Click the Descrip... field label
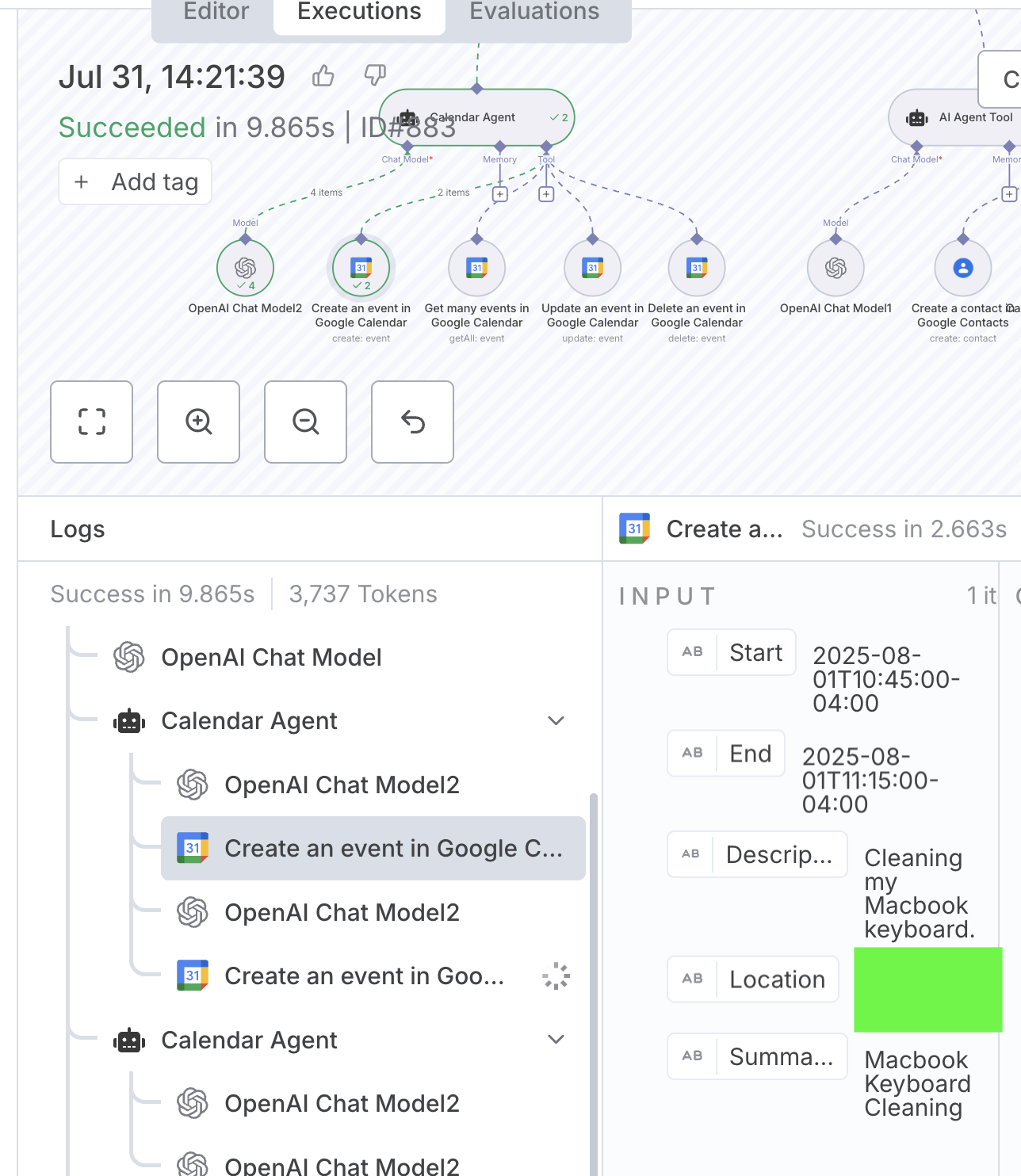This screenshot has width=1021, height=1176. 757,854
